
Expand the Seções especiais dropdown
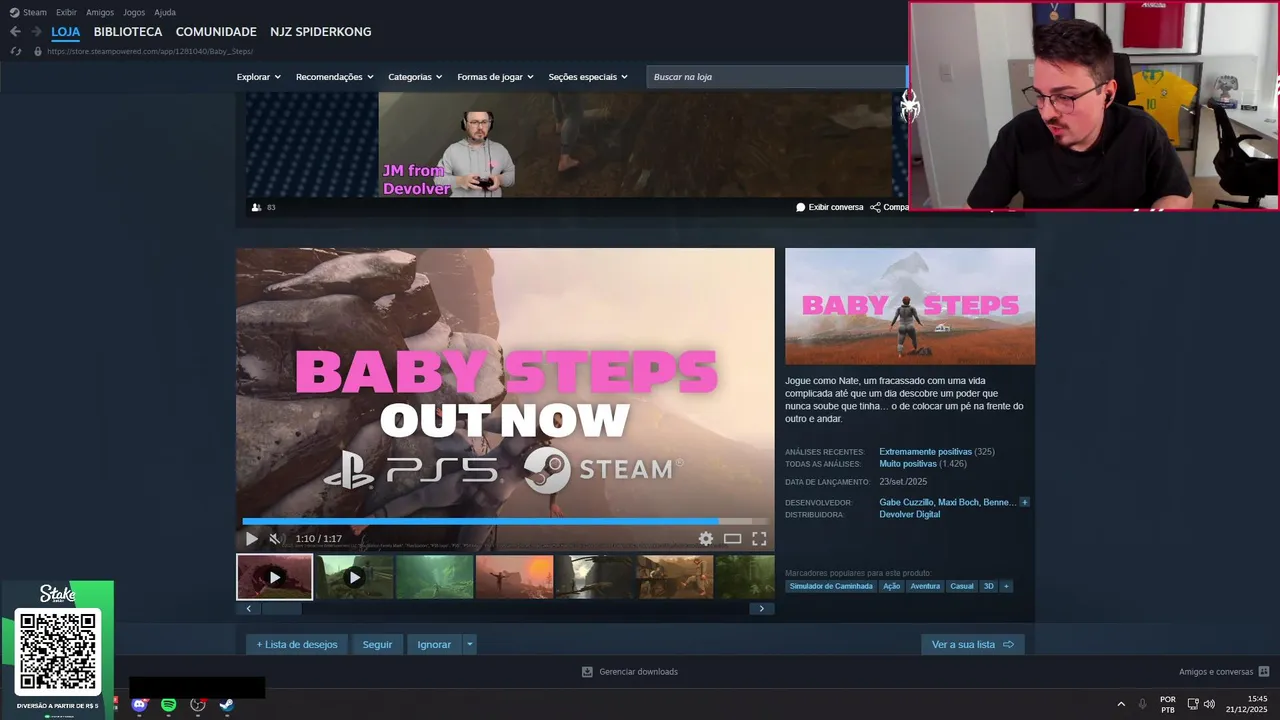coord(588,77)
